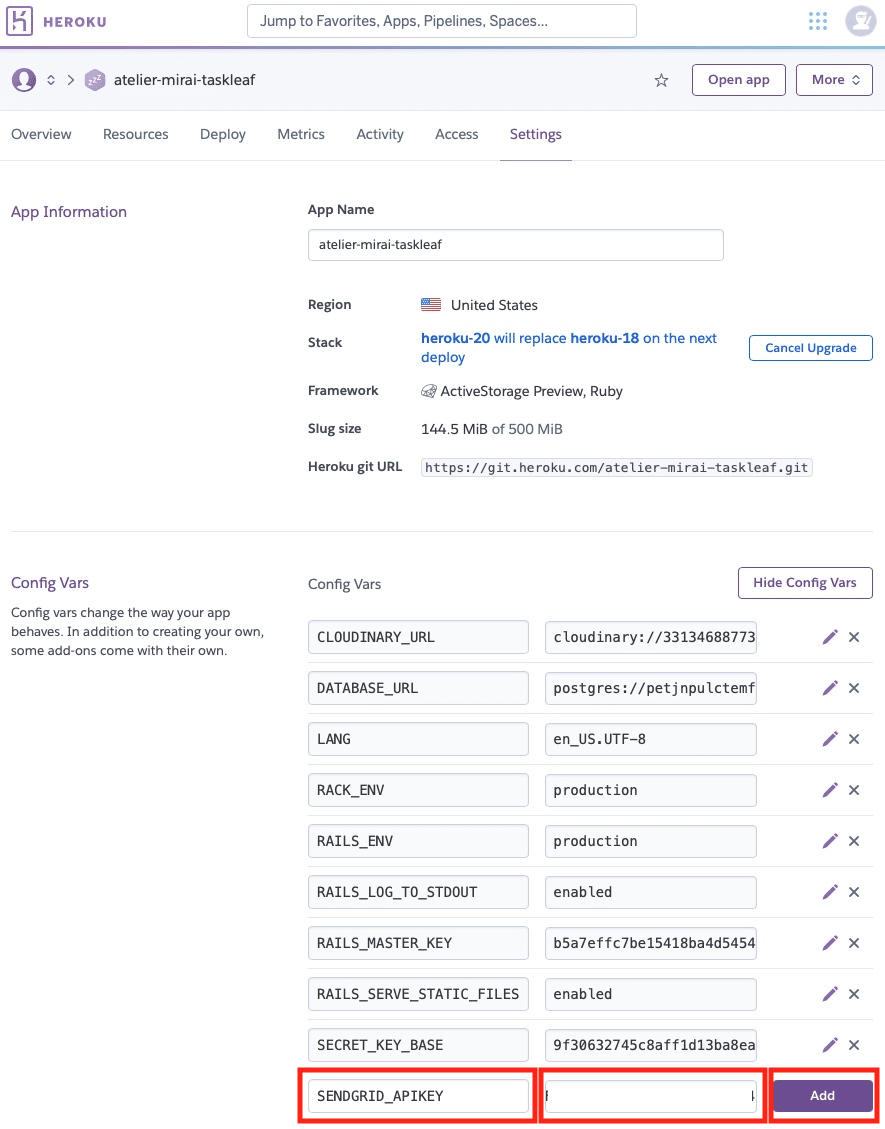Delete the CLOUDINARY_URL config var

pos(854,637)
